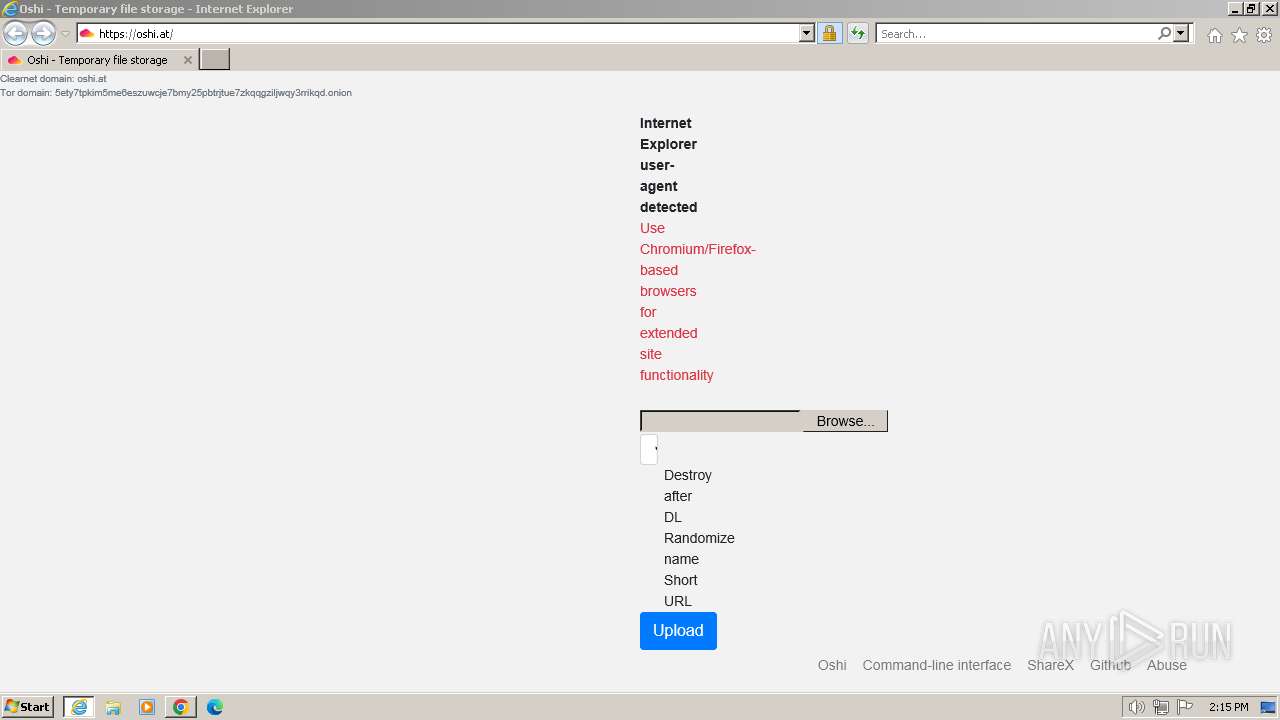Go forward with the browser Forward arrow
This screenshot has width=1280, height=720.
point(43,33)
